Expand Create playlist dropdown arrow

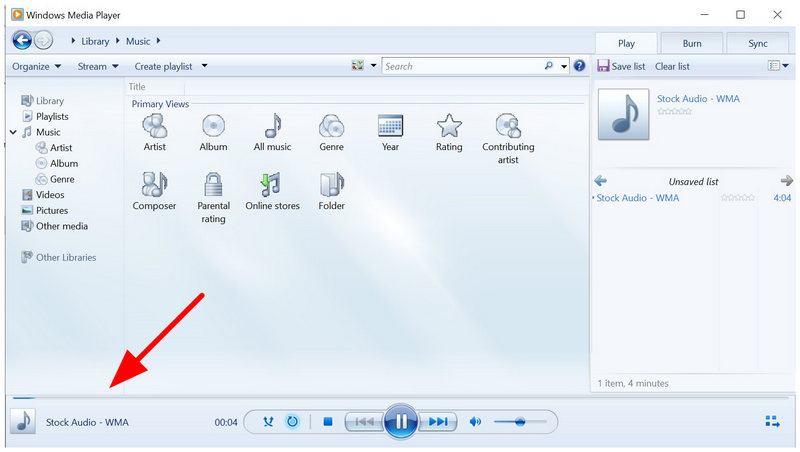(205, 66)
